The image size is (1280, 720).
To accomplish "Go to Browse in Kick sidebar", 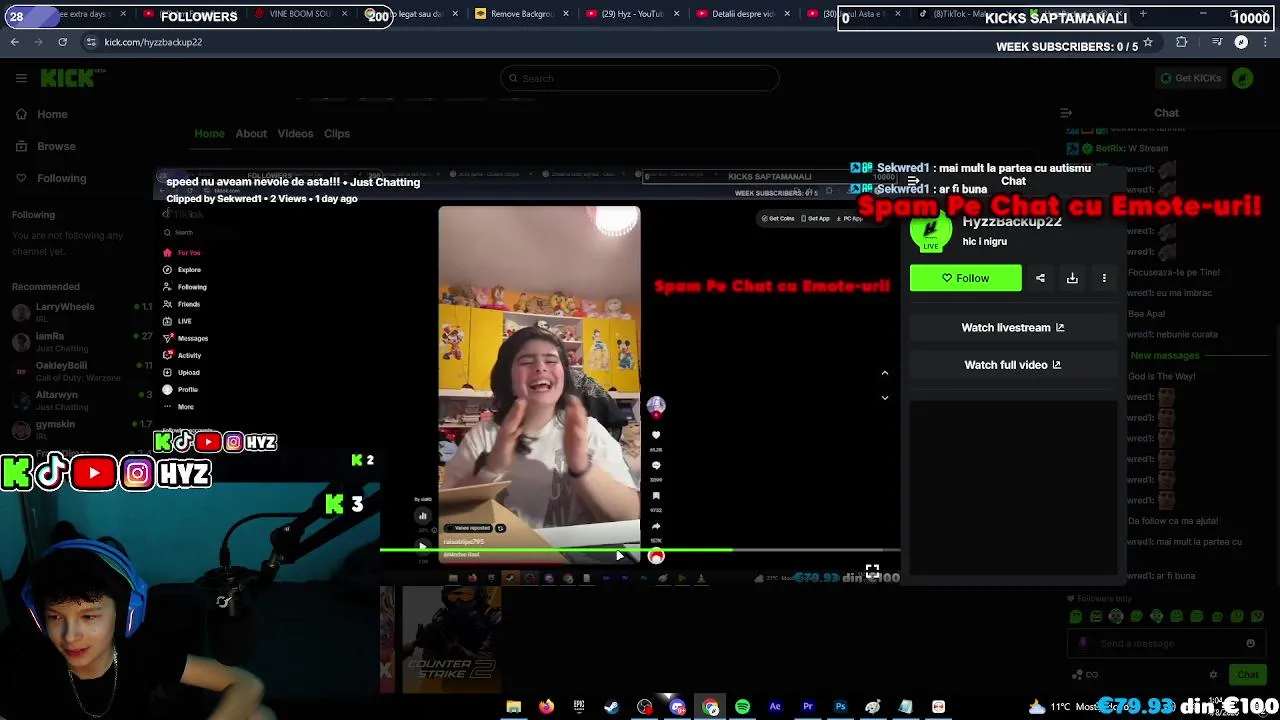I will click(x=46, y=146).
